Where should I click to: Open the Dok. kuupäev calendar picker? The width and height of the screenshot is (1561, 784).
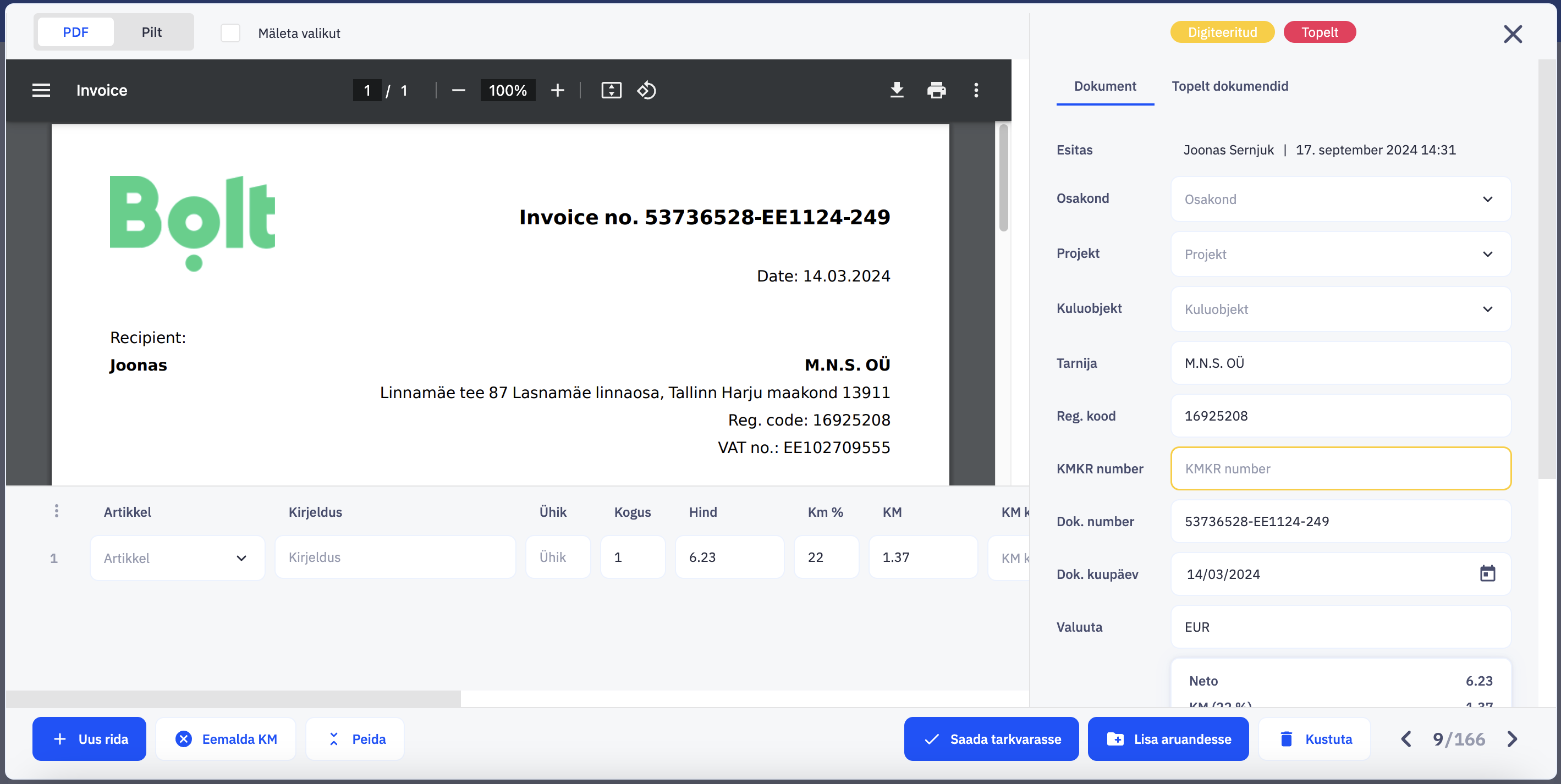click(x=1487, y=573)
